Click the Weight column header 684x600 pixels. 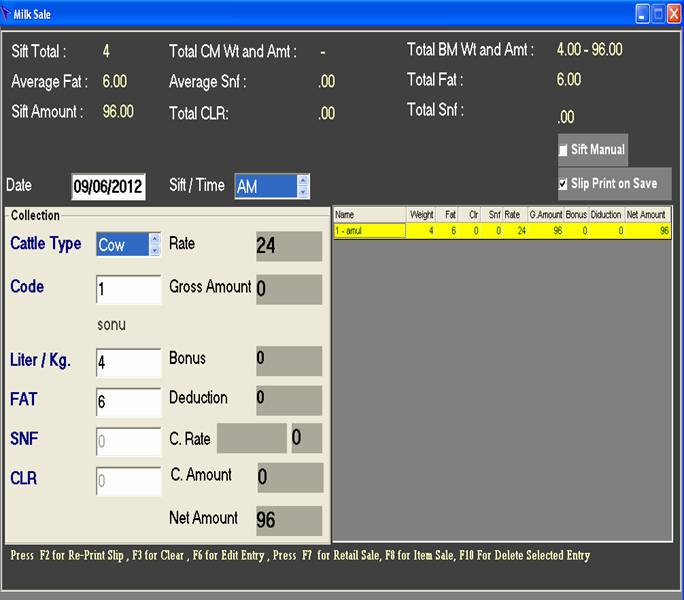[421, 215]
